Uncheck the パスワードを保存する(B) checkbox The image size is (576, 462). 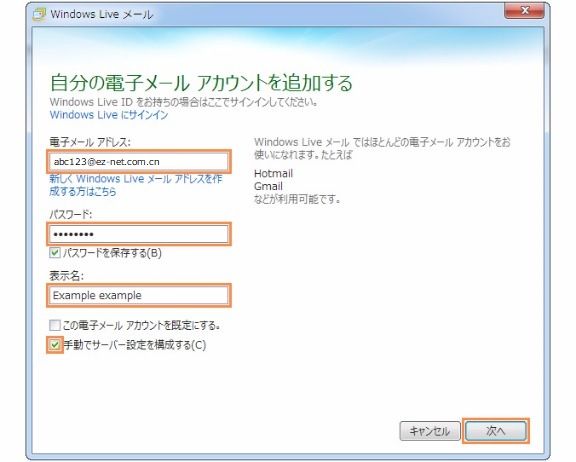coord(55,253)
